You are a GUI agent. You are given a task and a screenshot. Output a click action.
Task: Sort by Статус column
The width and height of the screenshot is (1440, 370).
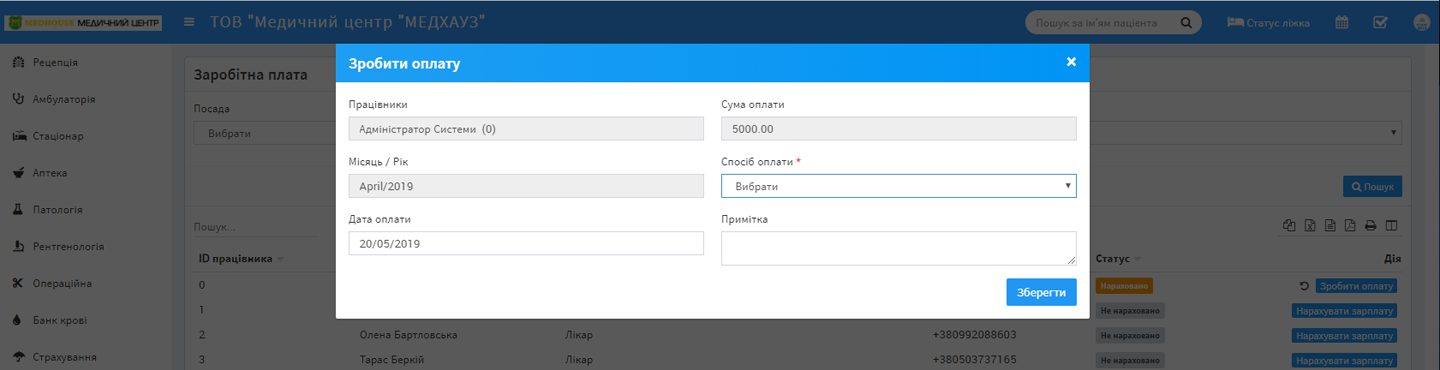click(x=1118, y=259)
